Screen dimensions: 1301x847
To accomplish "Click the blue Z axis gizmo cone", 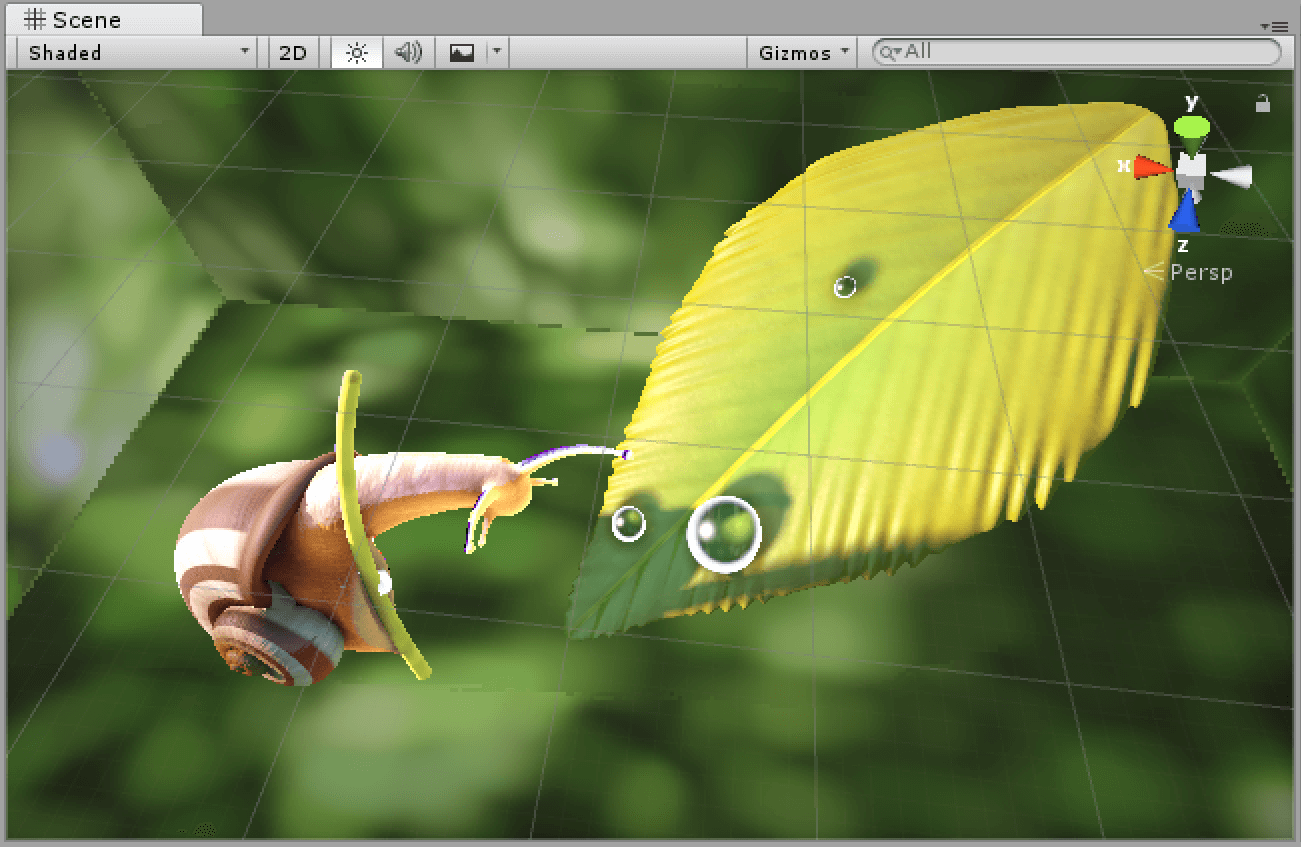I will tap(1185, 213).
